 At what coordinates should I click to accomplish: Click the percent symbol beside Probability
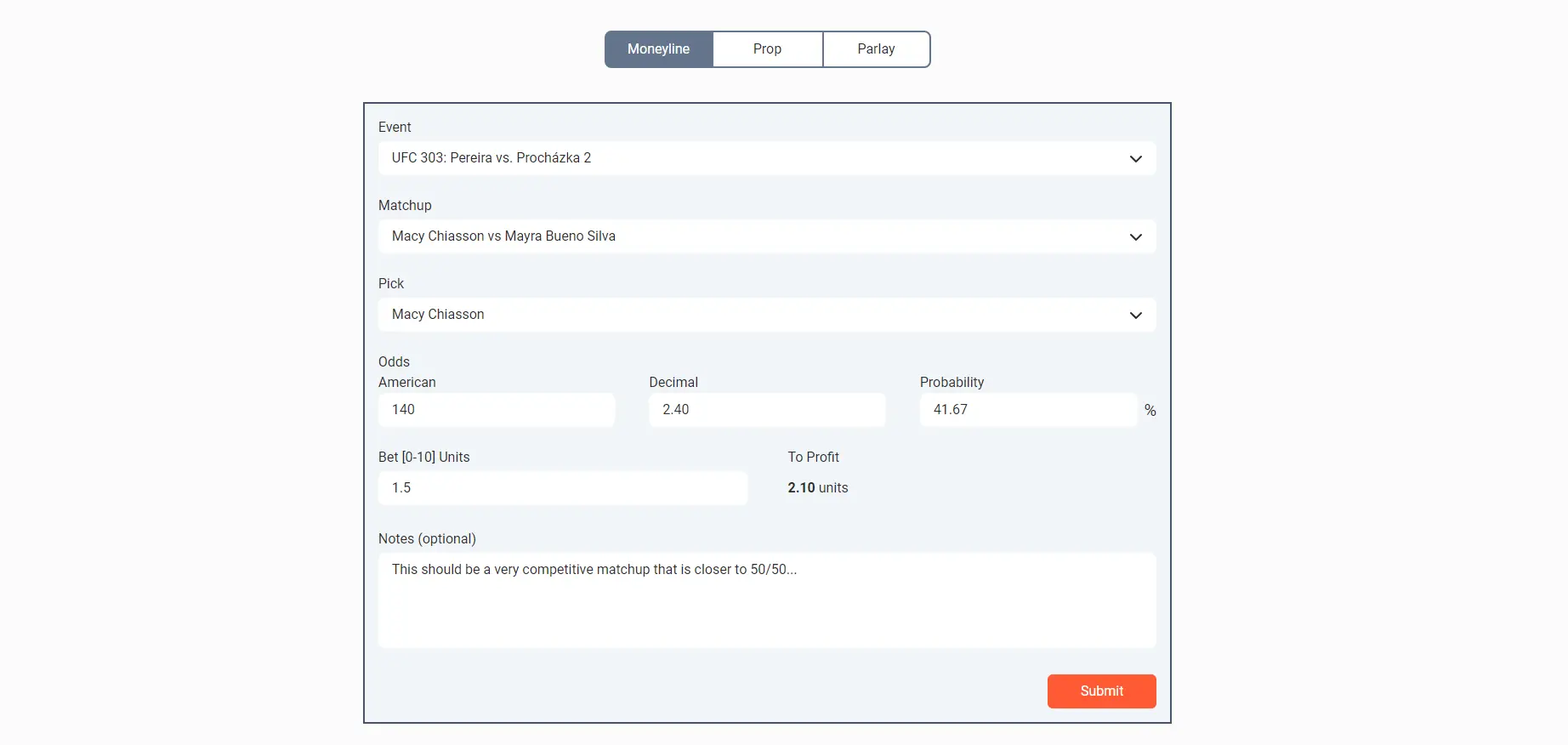1150,411
